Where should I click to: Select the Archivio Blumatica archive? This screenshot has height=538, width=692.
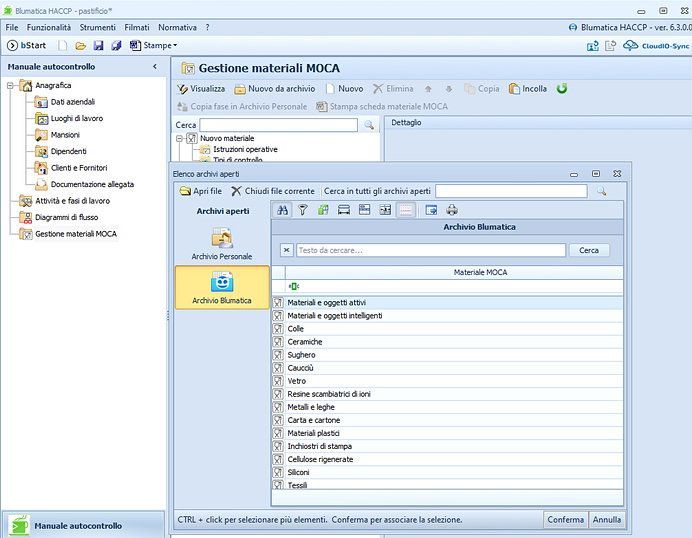[221, 287]
